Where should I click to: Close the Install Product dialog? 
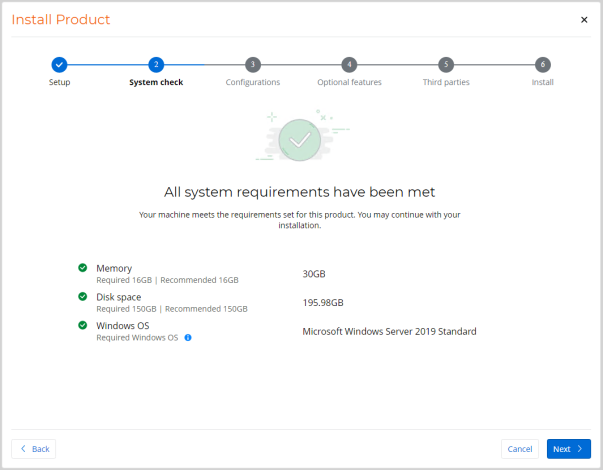584,20
